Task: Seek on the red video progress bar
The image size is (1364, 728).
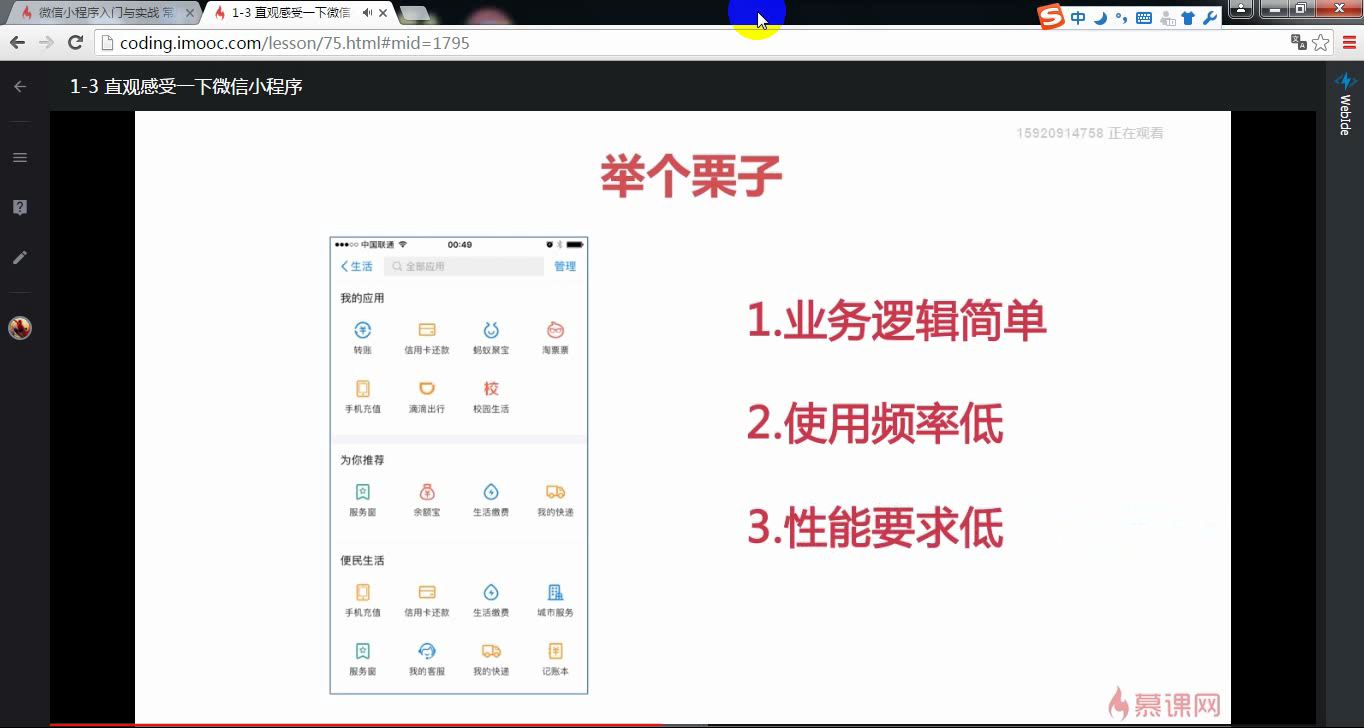Action: (355, 725)
